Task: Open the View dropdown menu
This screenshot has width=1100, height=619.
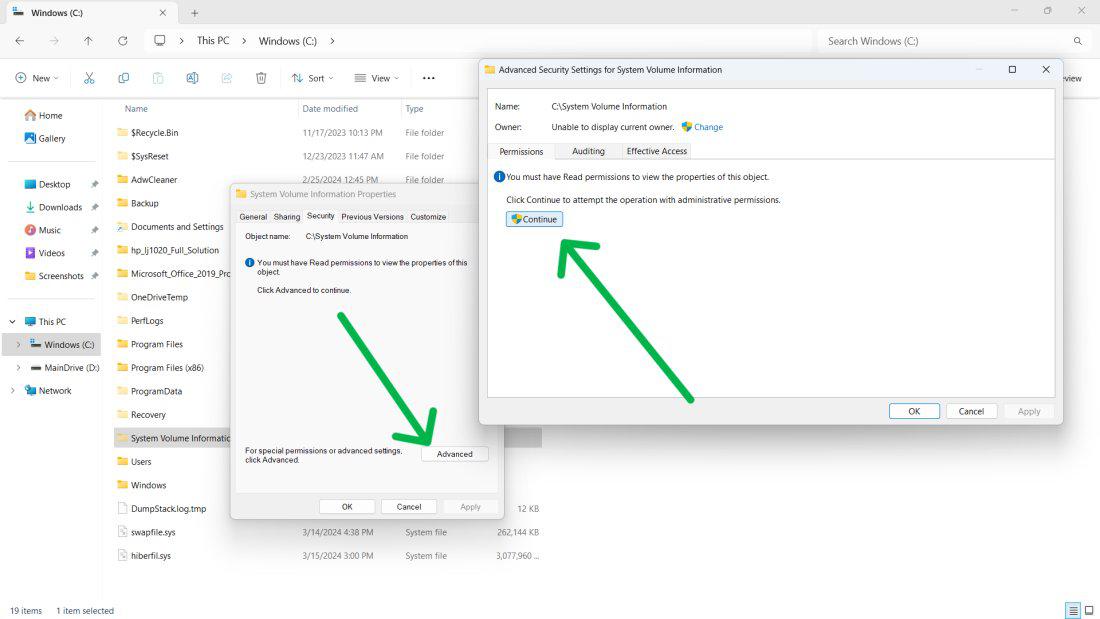Action: click(377, 78)
